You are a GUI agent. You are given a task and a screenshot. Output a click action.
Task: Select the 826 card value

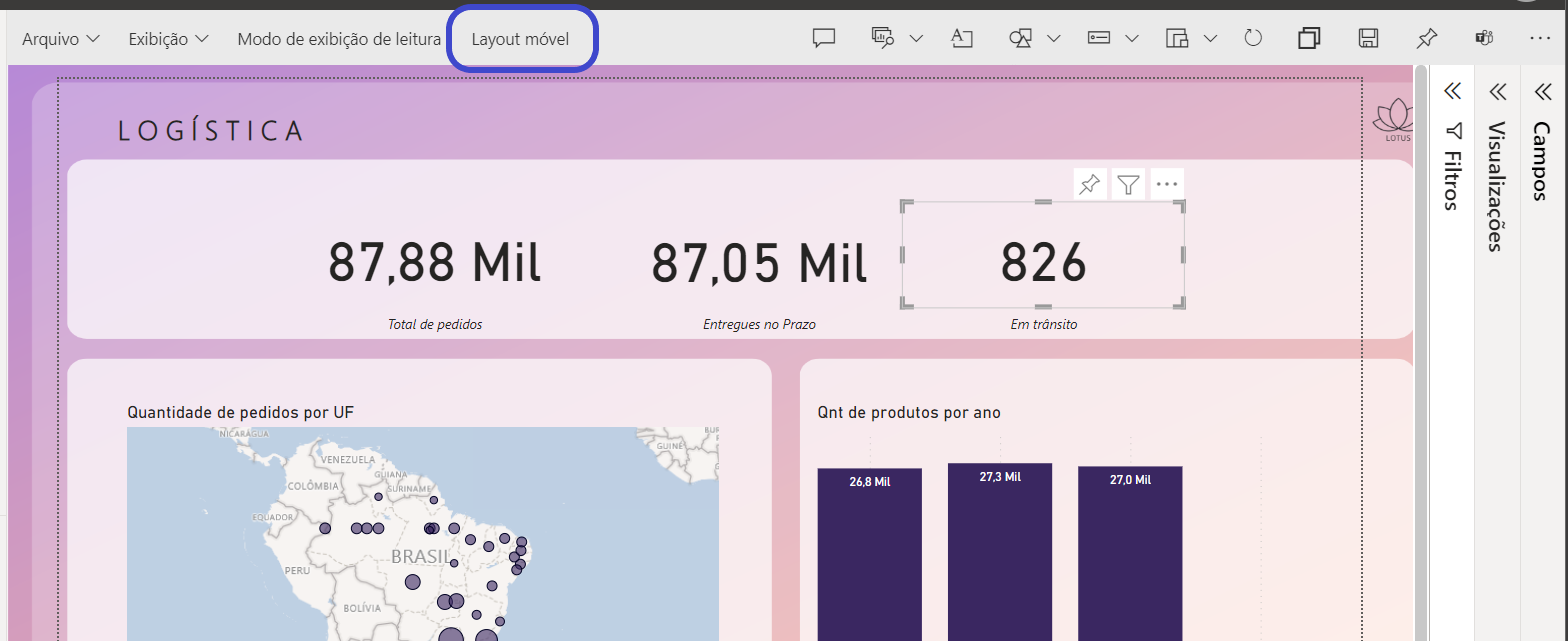tap(1043, 264)
